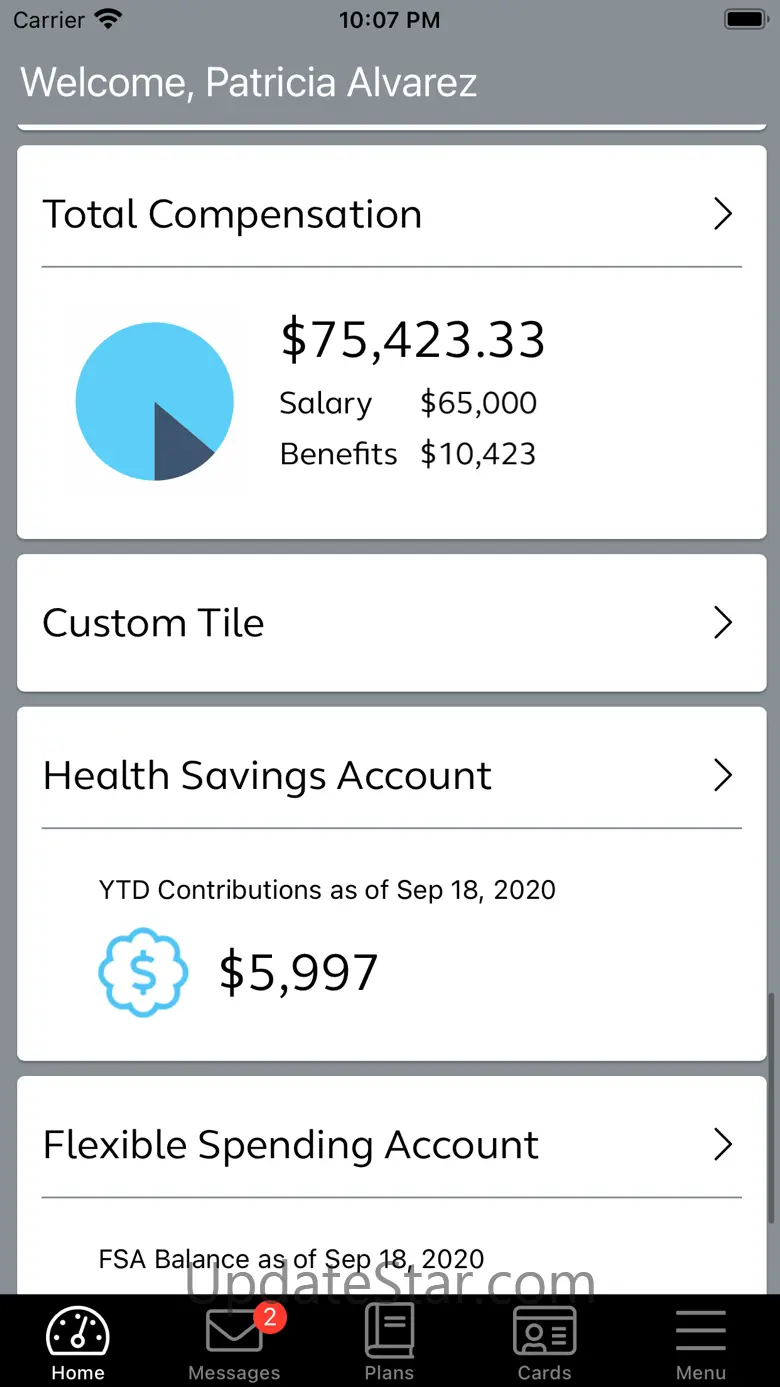Image resolution: width=780 pixels, height=1387 pixels.
Task: Tap the Plans book icon
Action: point(389,1331)
